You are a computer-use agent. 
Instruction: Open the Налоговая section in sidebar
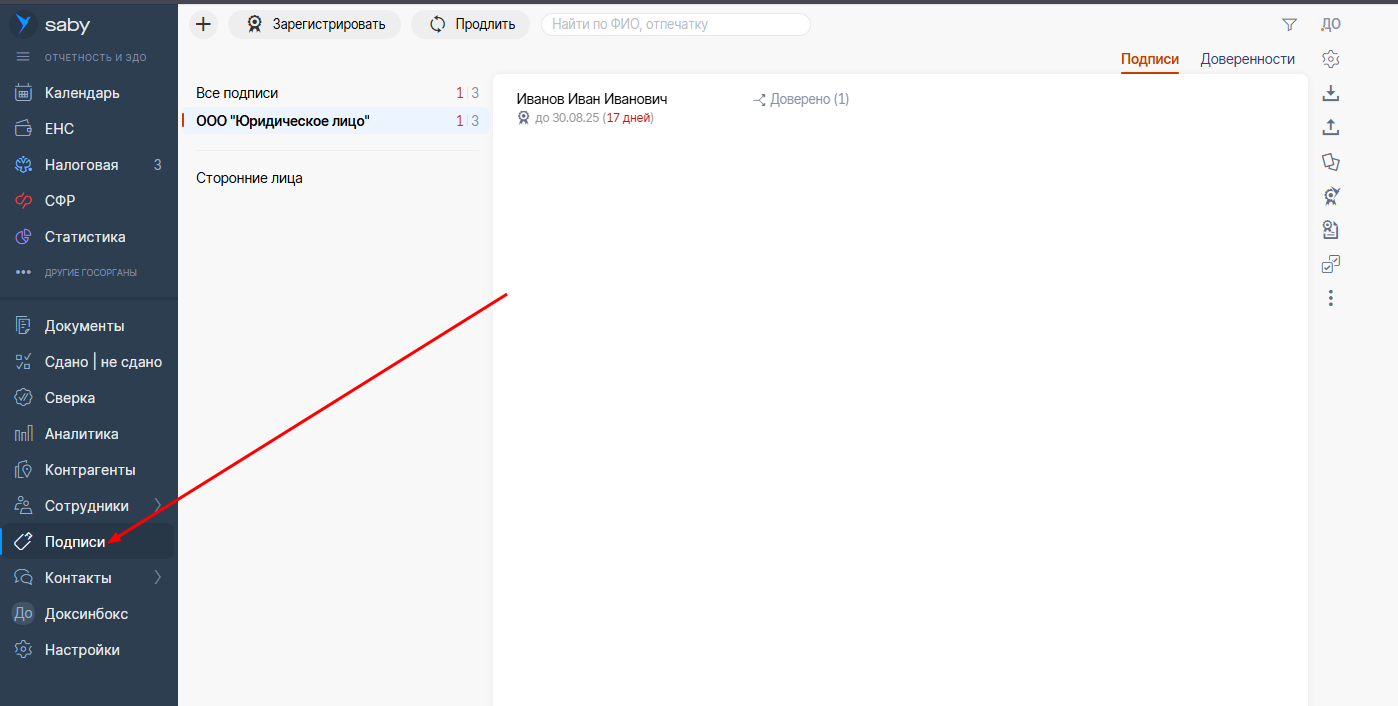coord(81,165)
